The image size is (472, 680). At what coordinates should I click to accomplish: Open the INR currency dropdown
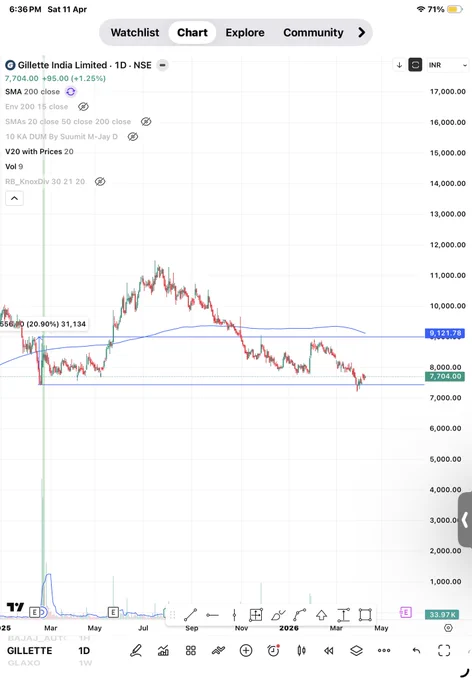[x=448, y=65]
